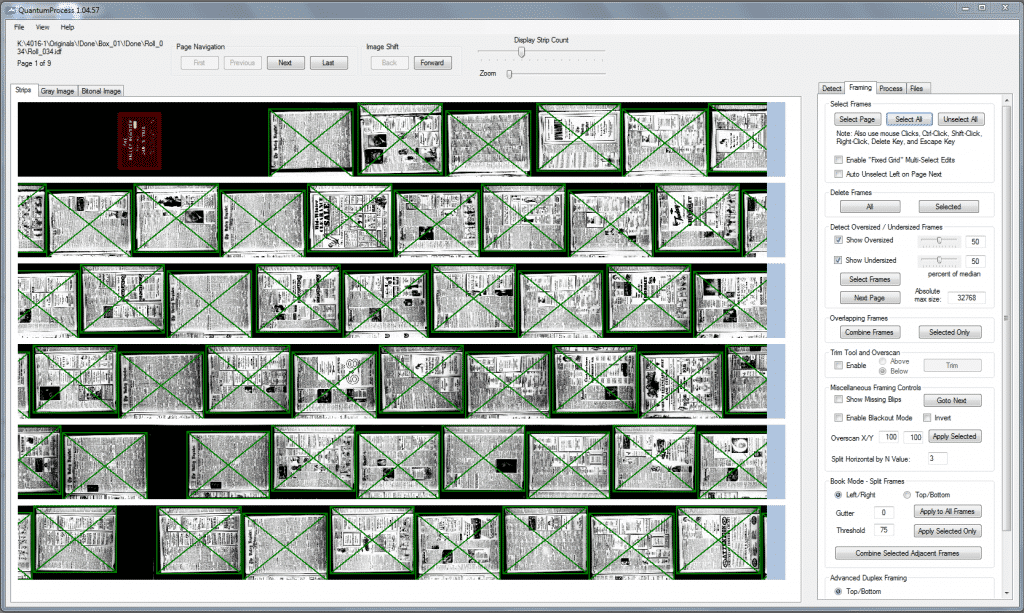This screenshot has width=1024, height=613.
Task: Click the Select Page button
Action: point(857,119)
